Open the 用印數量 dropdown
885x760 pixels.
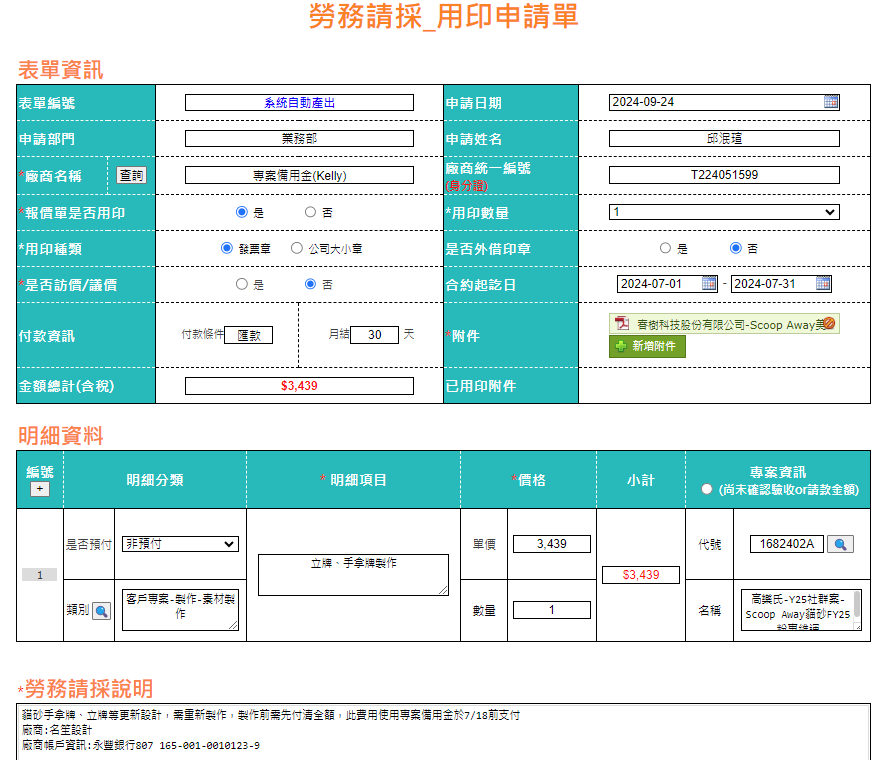pyautogui.click(x=724, y=212)
